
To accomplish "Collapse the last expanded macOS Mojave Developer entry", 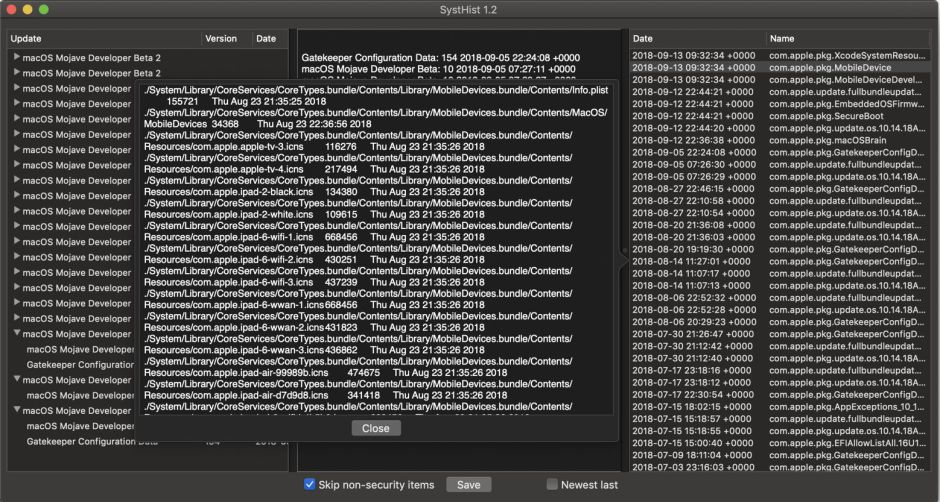I will [x=16, y=410].
